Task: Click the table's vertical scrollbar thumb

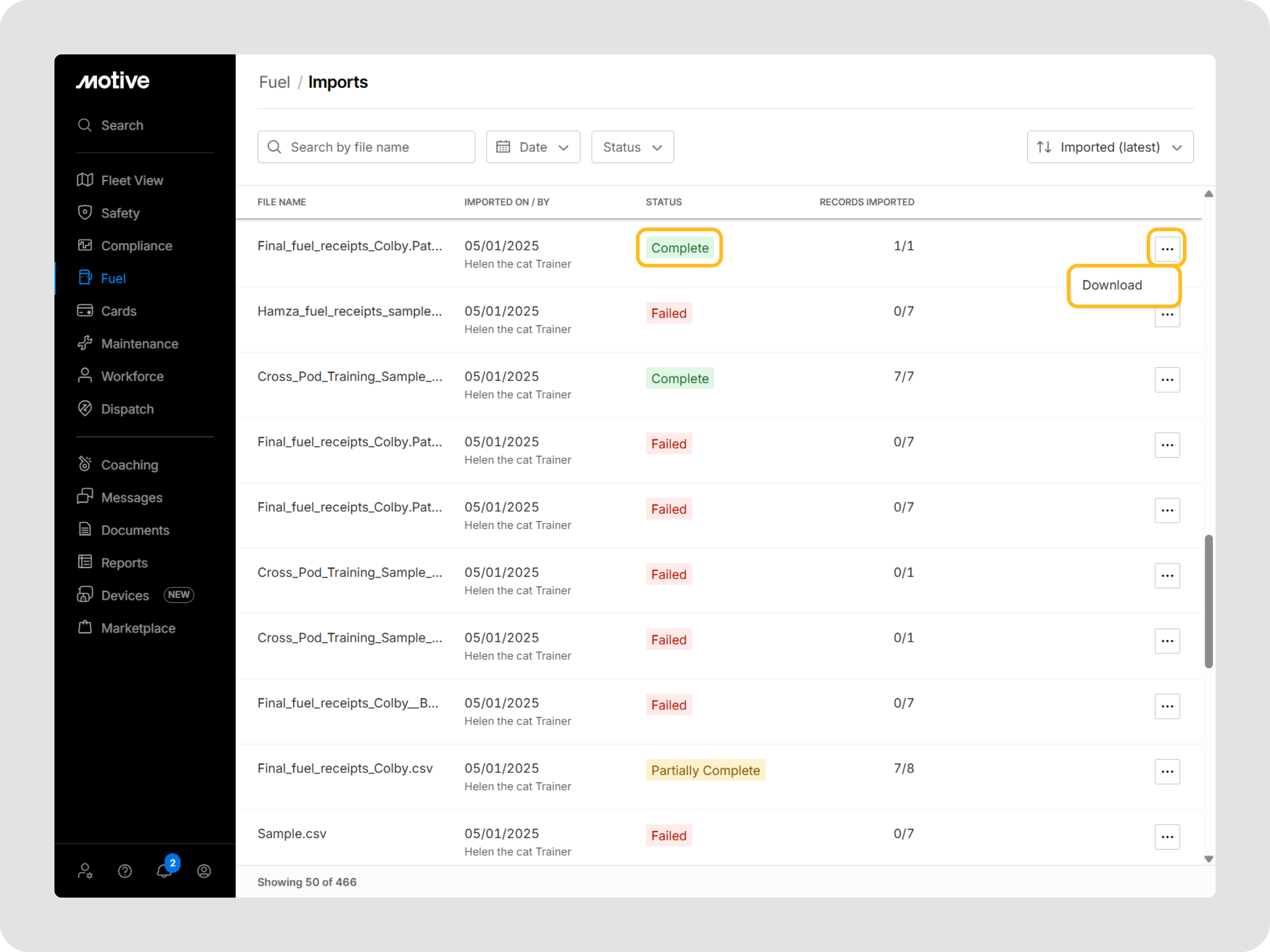Action: 1208,601
